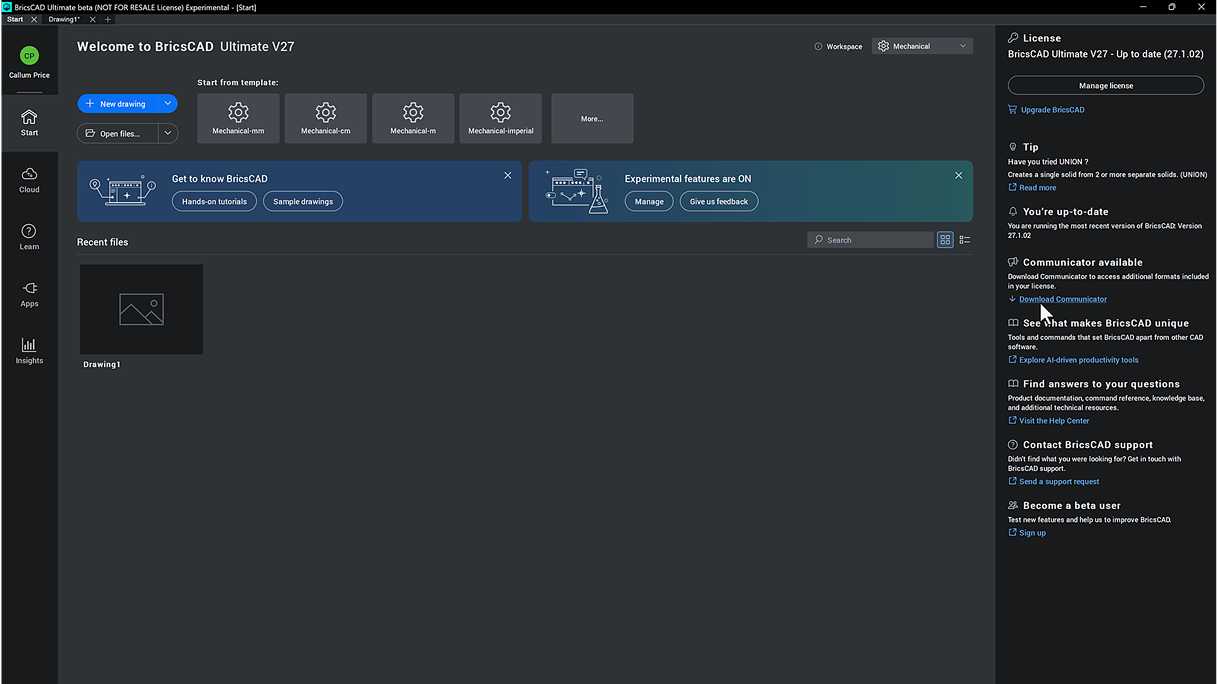Click the Open files button
Screen dimensions: 1217x684
coord(118,133)
